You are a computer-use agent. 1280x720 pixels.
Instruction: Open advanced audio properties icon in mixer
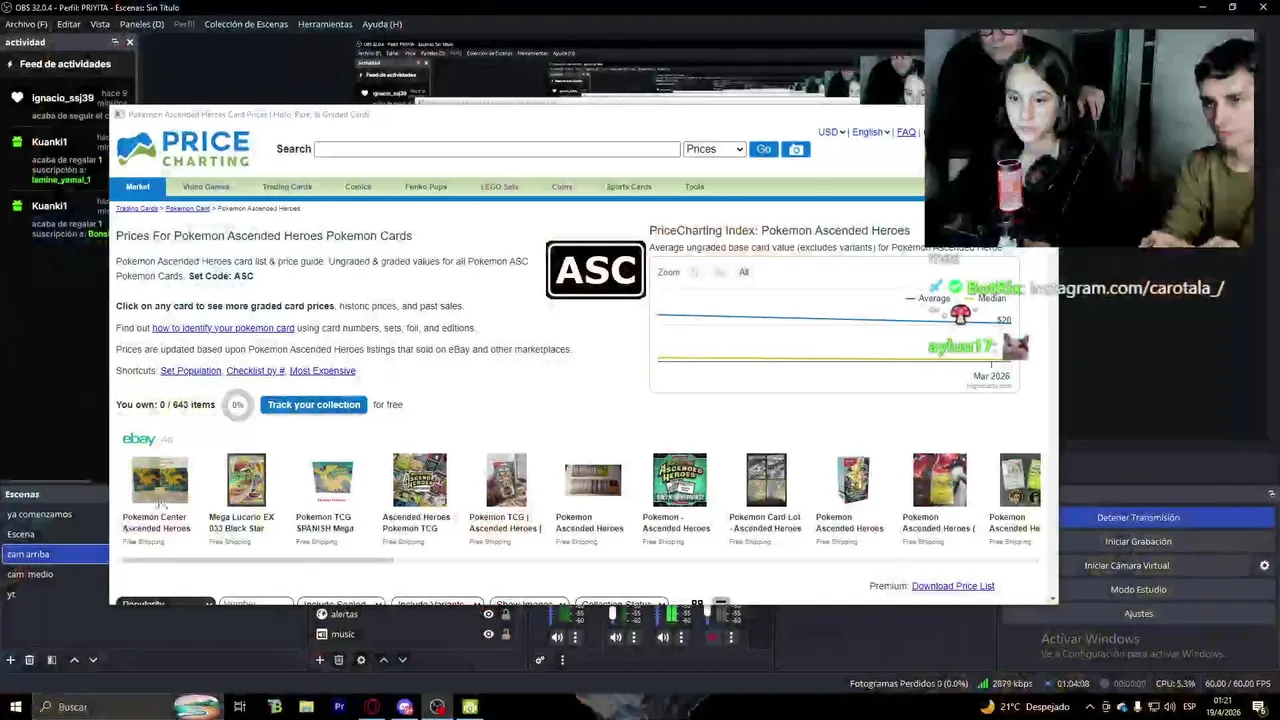[540, 660]
